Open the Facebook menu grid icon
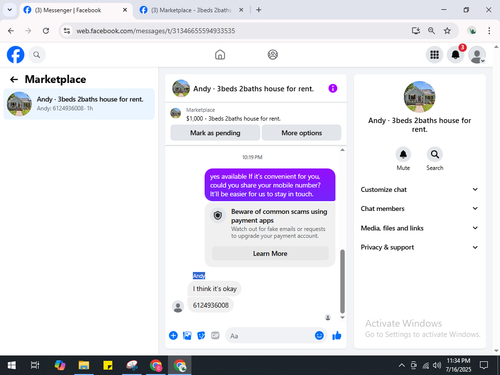Image resolution: width=500 pixels, height=375 pixels. pyautogui.click(x=434, y=55)
